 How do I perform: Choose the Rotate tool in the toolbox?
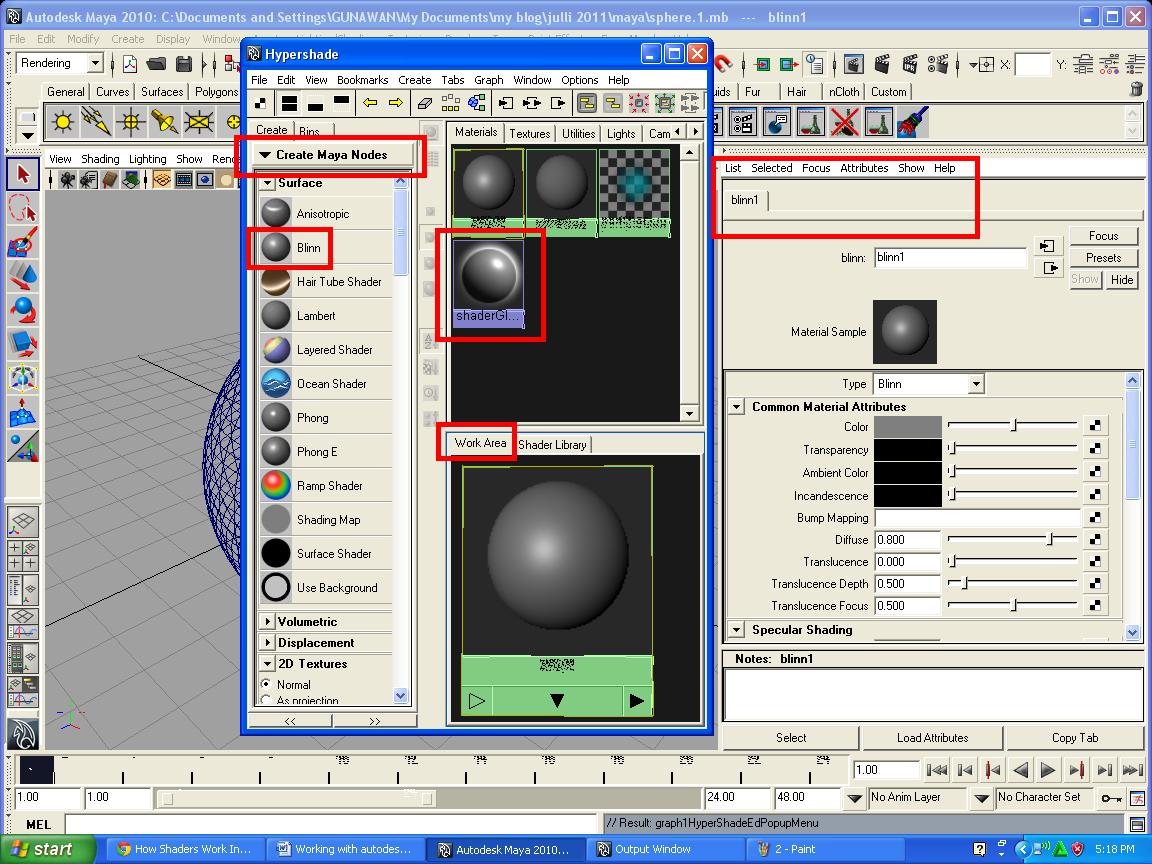[23, 309]
